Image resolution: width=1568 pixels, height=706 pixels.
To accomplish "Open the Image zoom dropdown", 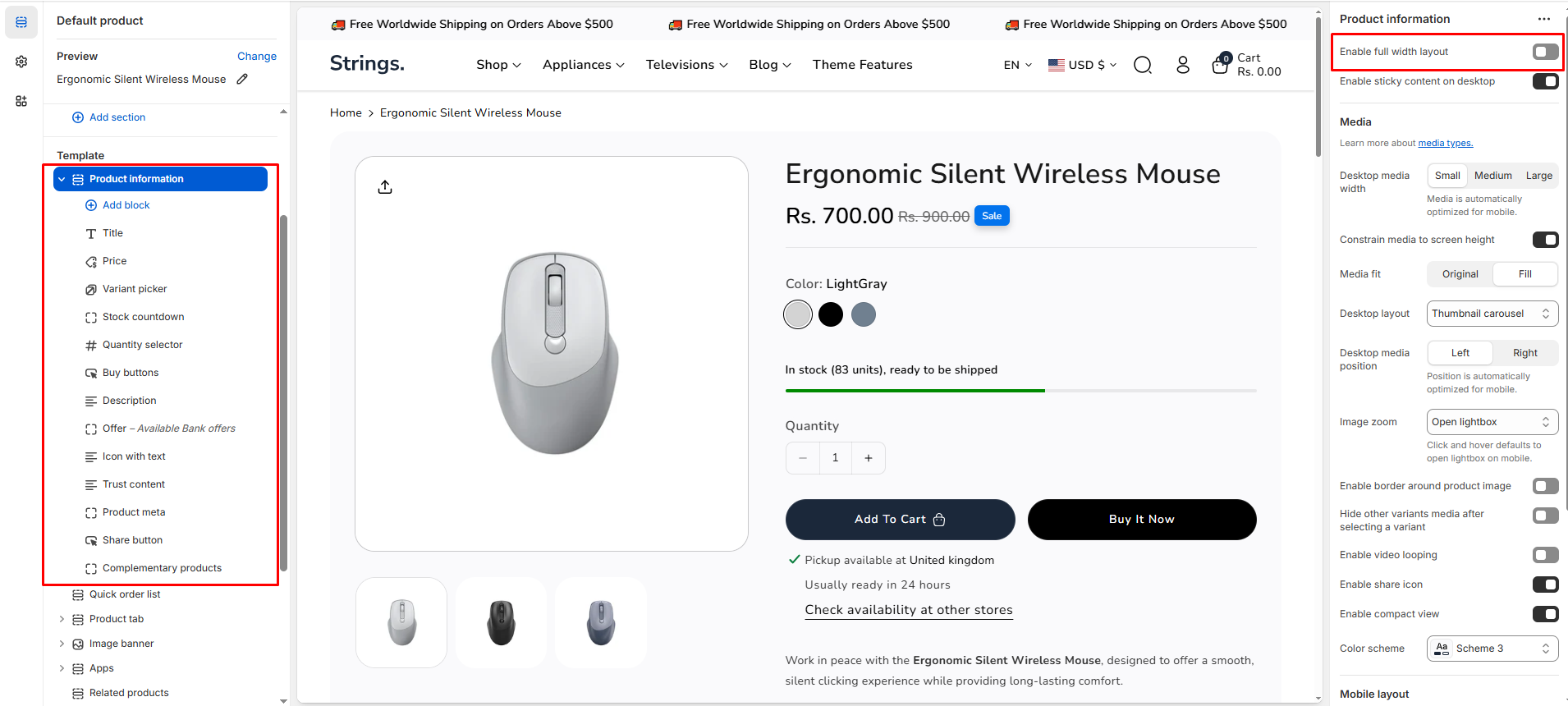I will [1492, 422].
